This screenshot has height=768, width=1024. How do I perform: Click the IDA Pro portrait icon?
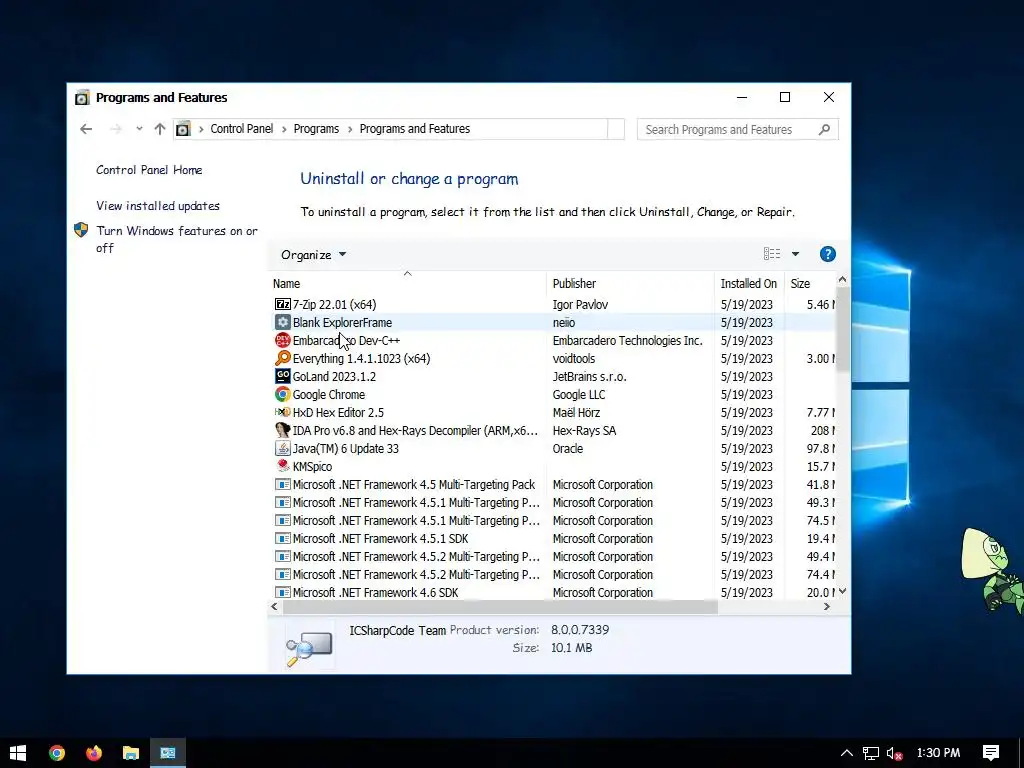[x=283, y=430]
